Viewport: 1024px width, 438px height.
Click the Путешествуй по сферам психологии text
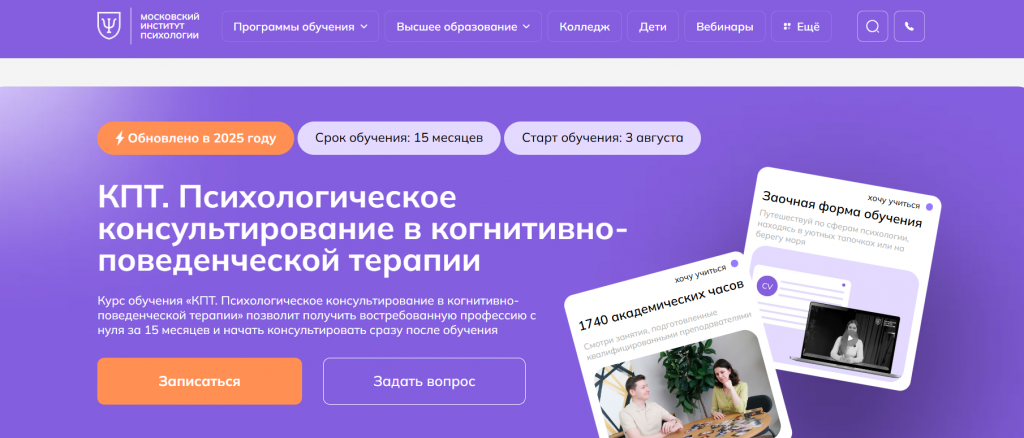pyautogui.click(x=833, y=231)
